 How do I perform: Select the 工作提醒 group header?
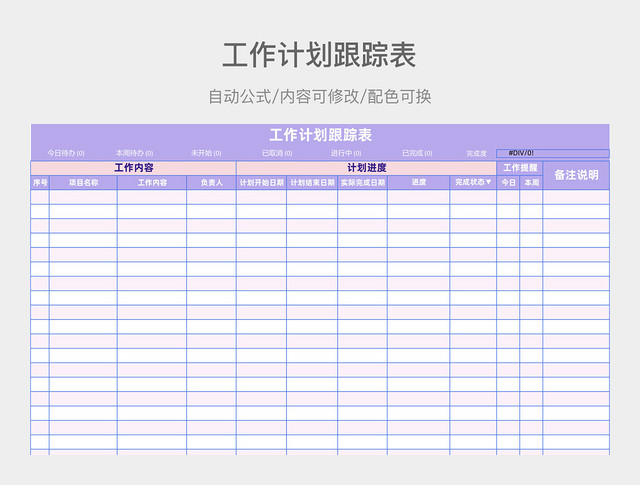point(520,168)
